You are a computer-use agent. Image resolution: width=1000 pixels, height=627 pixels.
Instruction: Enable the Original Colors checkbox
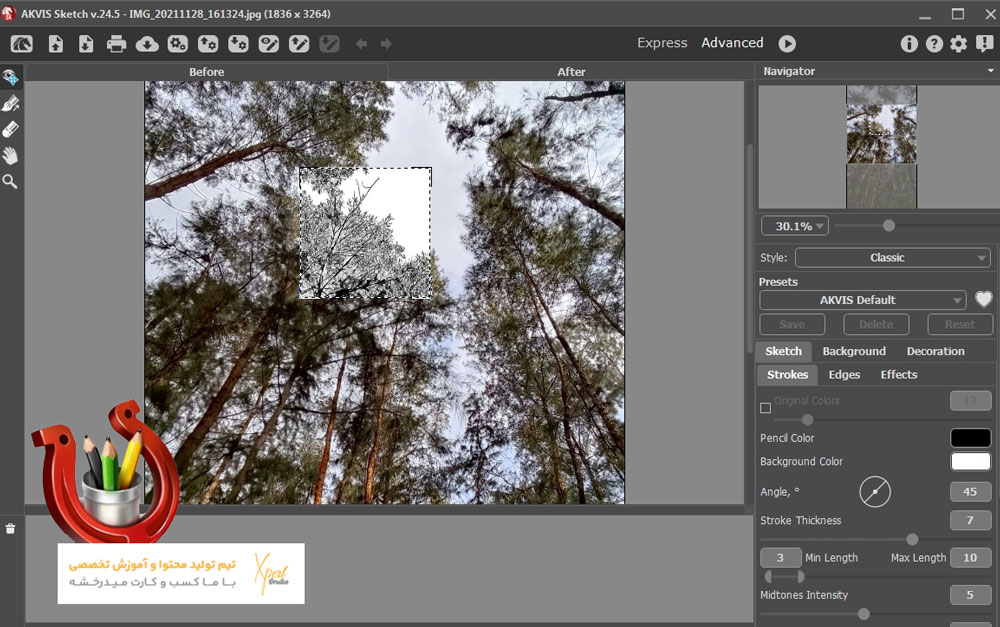tap(765, 408)
